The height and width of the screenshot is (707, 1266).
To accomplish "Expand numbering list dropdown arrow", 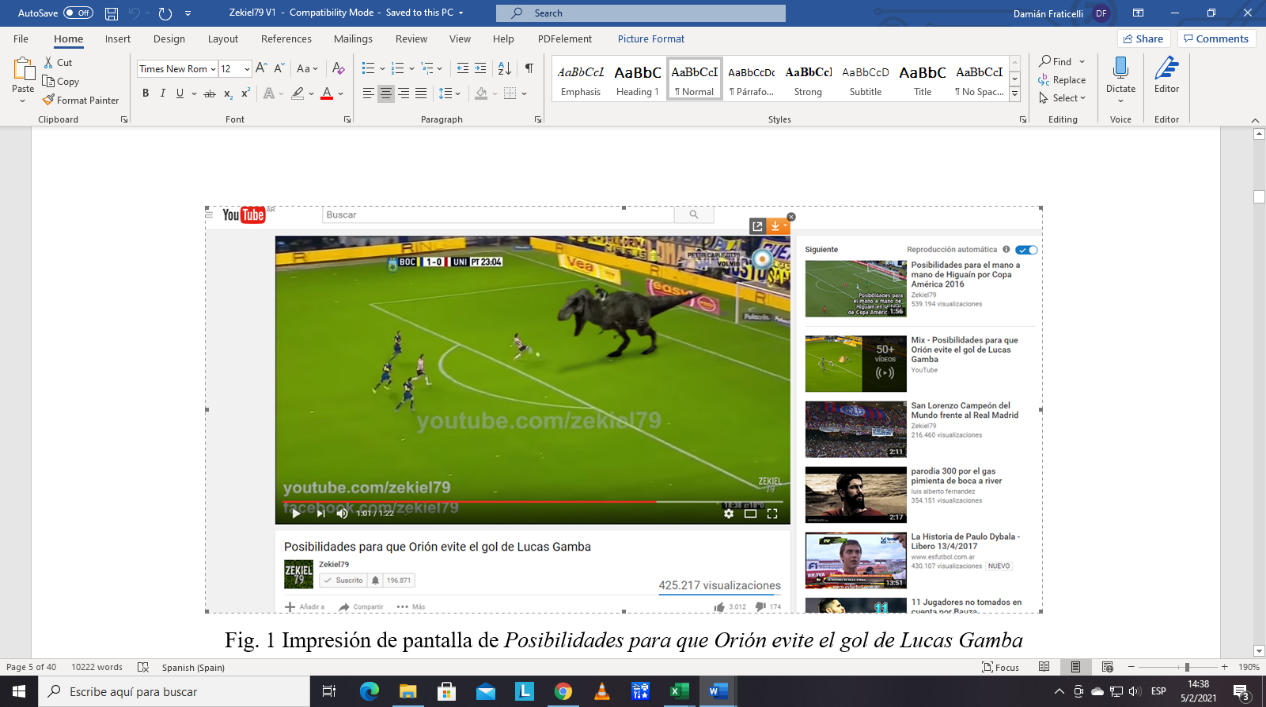I will tap(411, 68).
